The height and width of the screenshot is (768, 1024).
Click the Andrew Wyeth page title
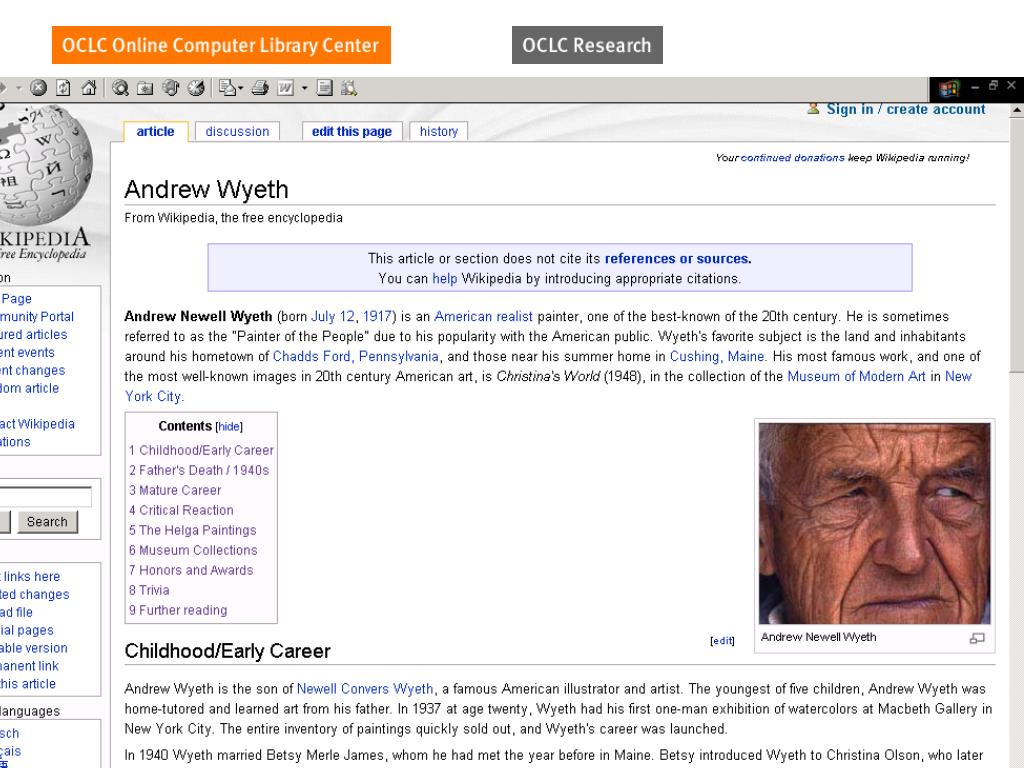click(206, 189)
